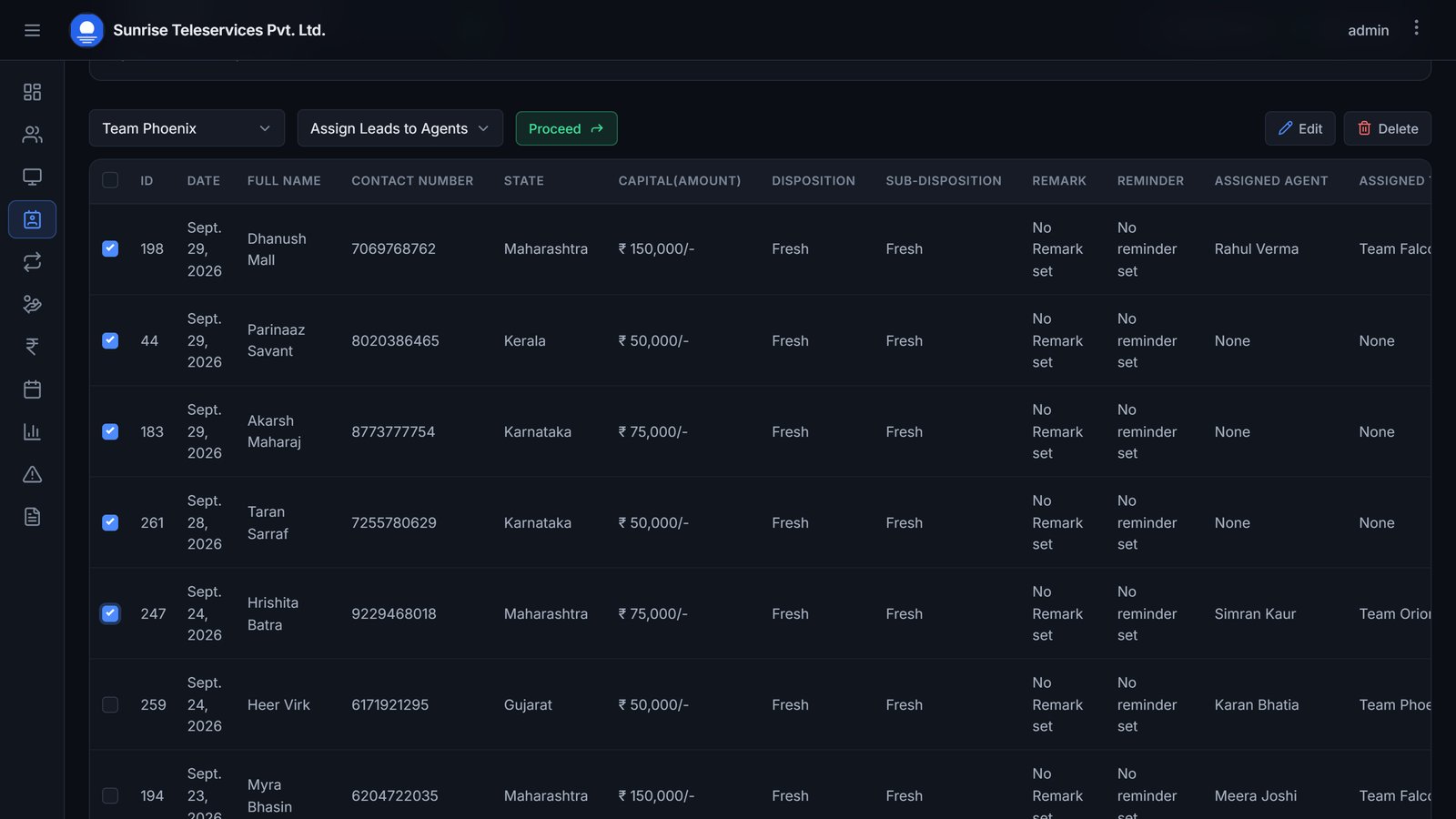Click the ID column header

(147, 181)
